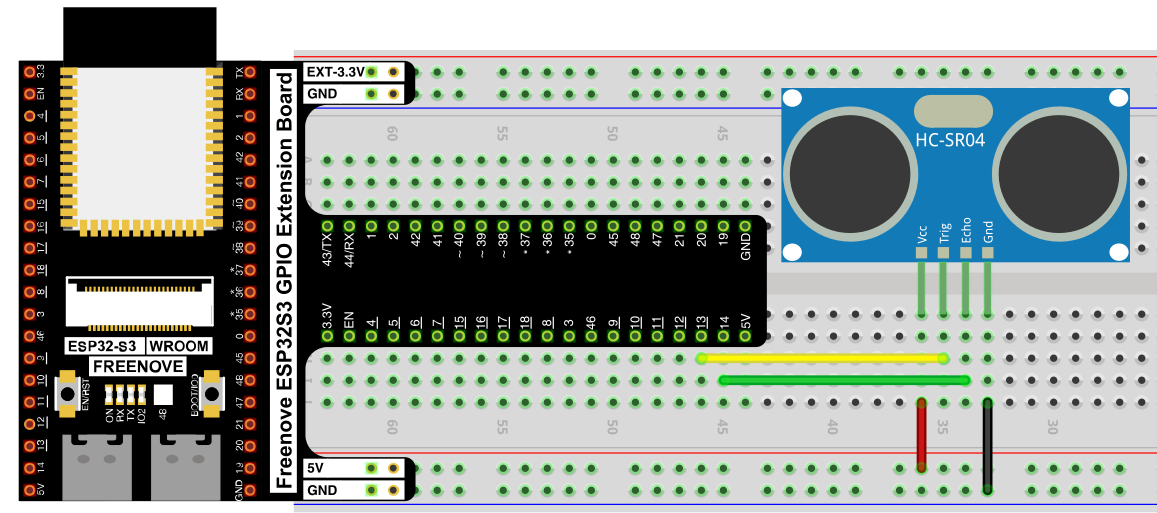This screenshot has height=513, width=1157.
Task: Click the HC-SR04 top-left mounting hole
Action: [792, 98]
